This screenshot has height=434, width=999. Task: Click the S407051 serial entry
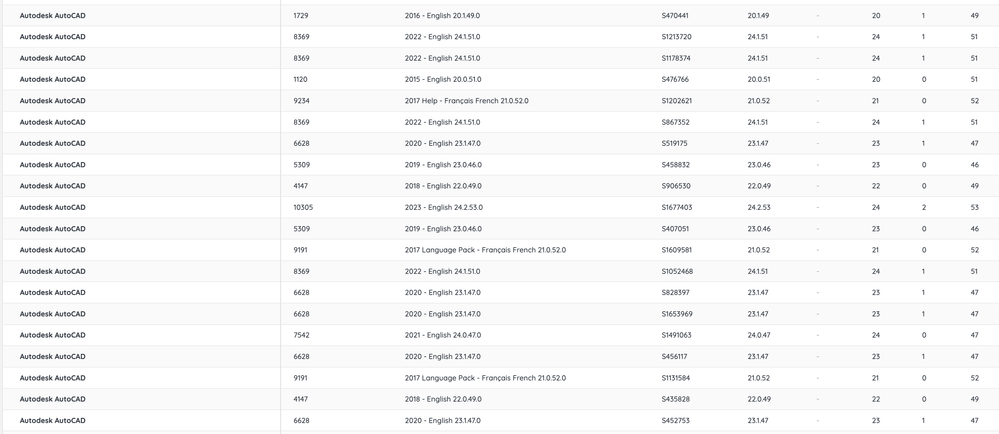coord(675,229)
